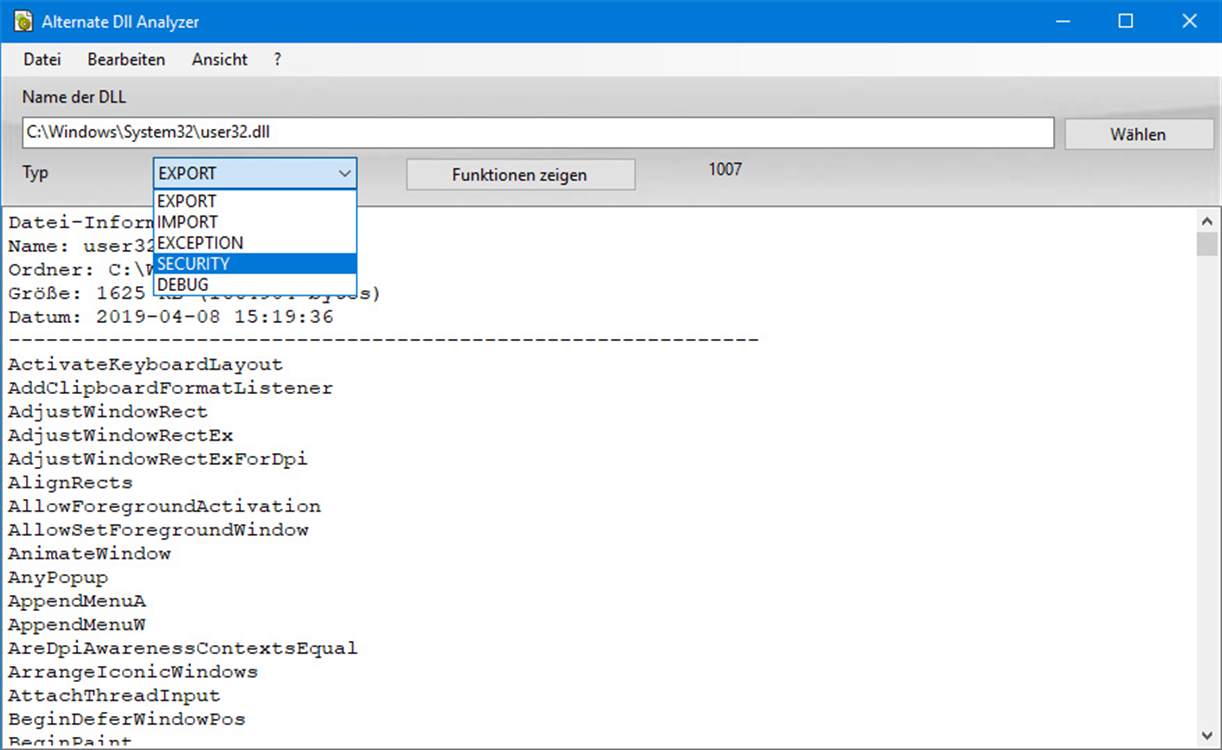Toggle the Typ combo box arrow
This screenshot has height=750, width=1222.
point(345,173)
